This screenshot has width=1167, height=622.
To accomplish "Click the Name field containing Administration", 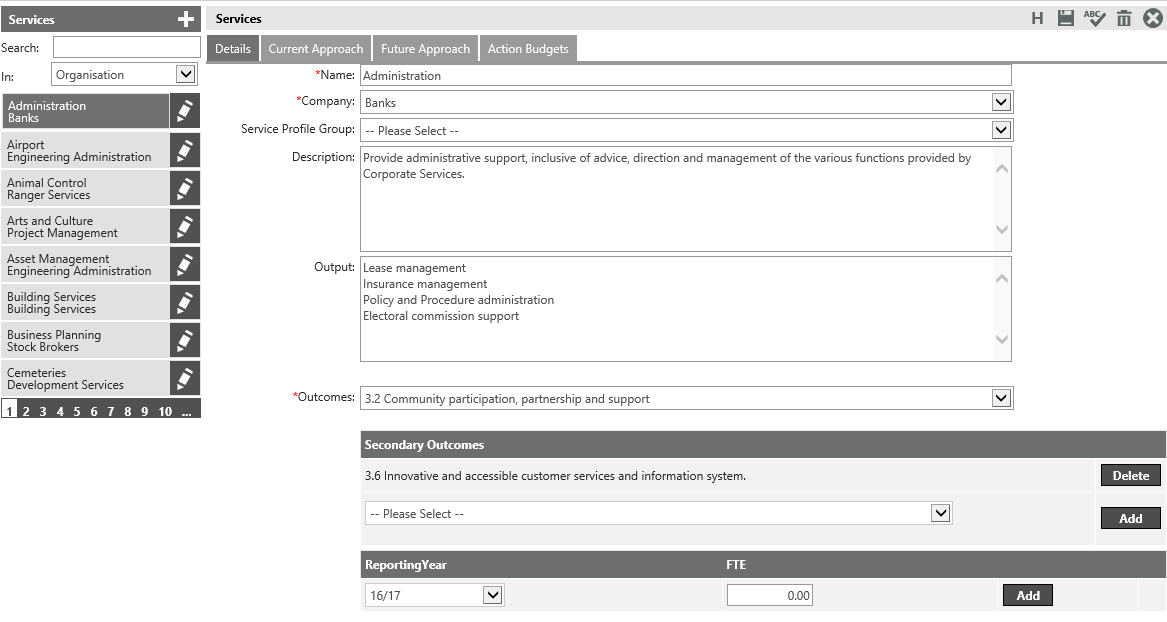I will [685, 75].
